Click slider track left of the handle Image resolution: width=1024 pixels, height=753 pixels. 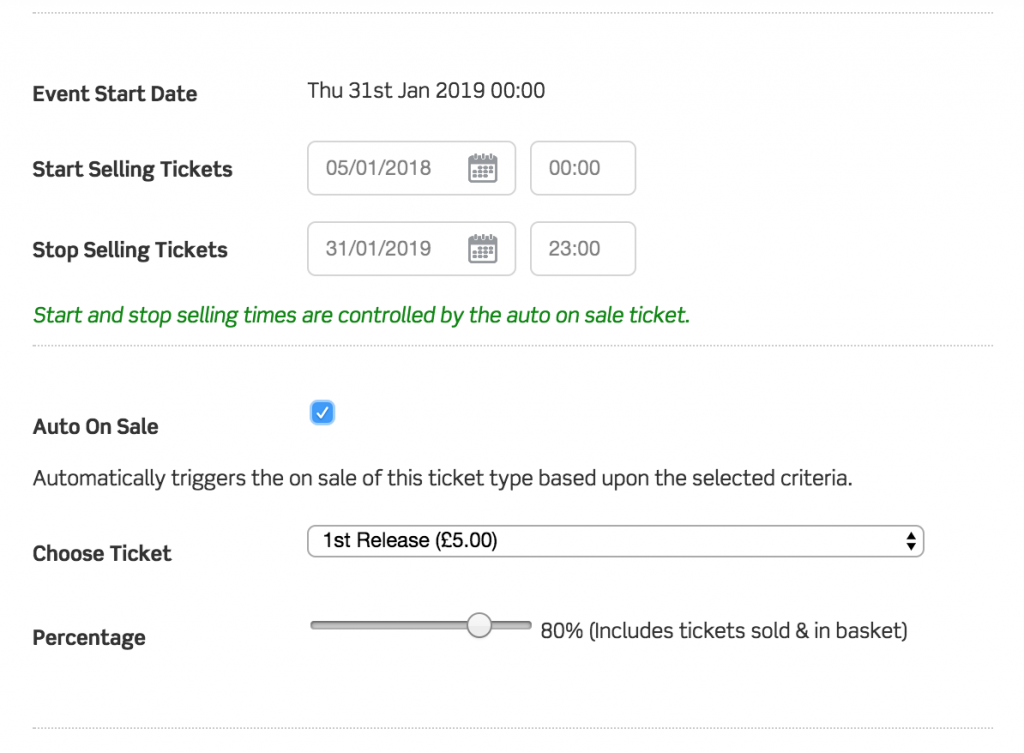tap(389, 625)
